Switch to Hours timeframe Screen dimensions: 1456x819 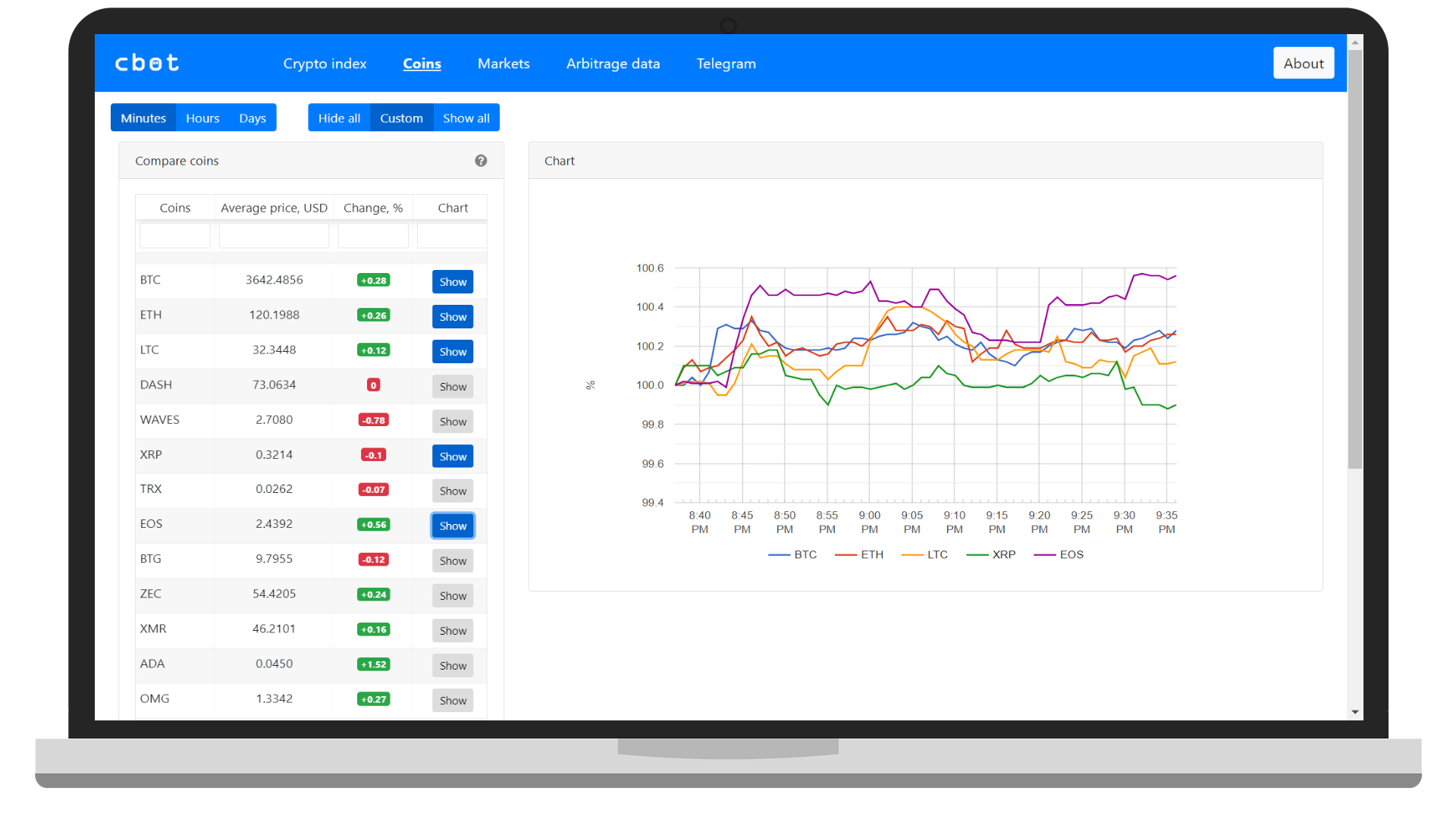[202, 118]
